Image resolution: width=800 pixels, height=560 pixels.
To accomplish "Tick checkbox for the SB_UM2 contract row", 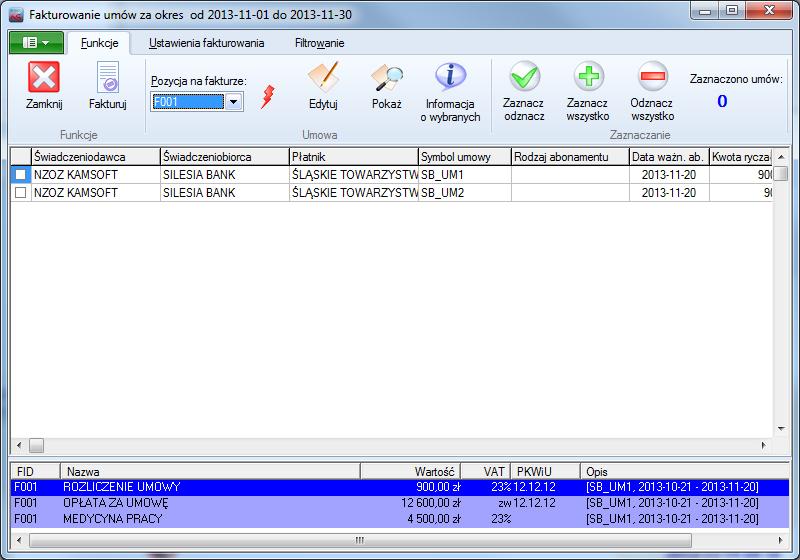I will (20, 193).
